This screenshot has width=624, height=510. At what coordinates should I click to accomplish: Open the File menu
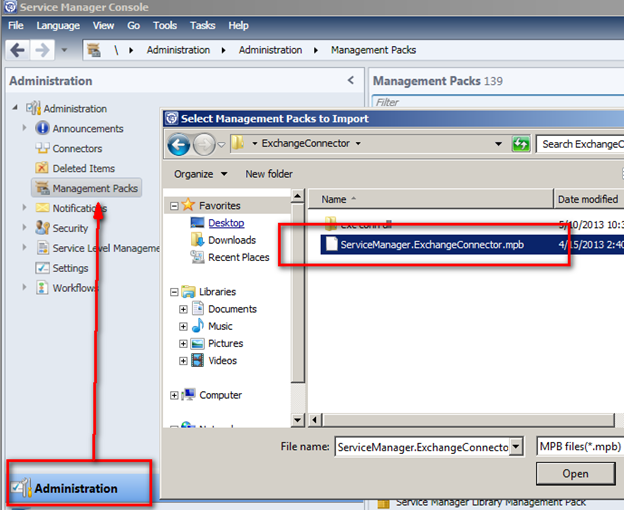(x=16, y=25)
